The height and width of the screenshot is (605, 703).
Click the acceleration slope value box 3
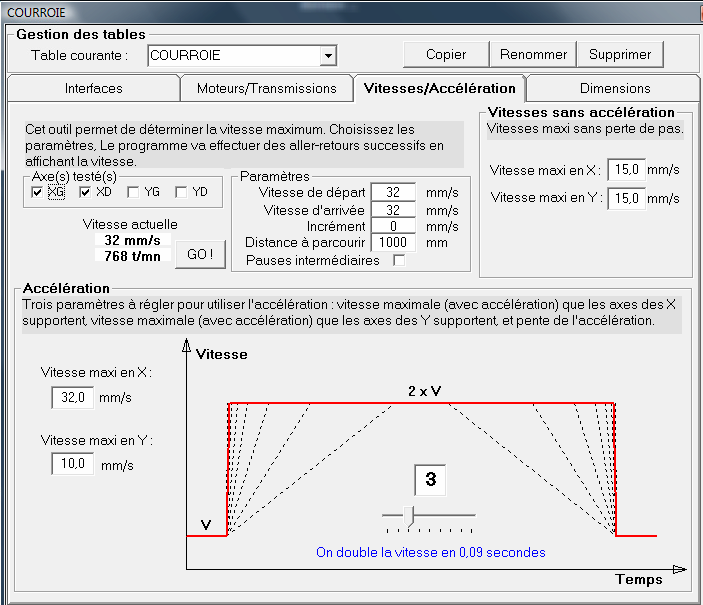pos(430,479)
